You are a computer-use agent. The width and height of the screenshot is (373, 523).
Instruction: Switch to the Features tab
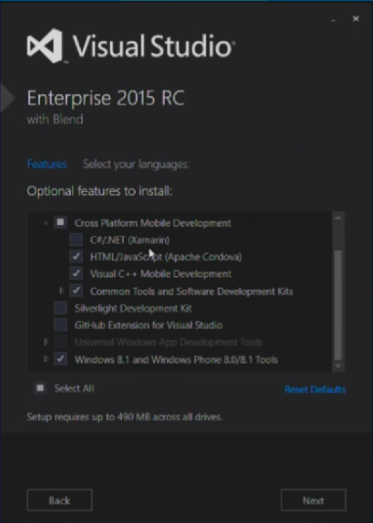[x=47, y=164]
